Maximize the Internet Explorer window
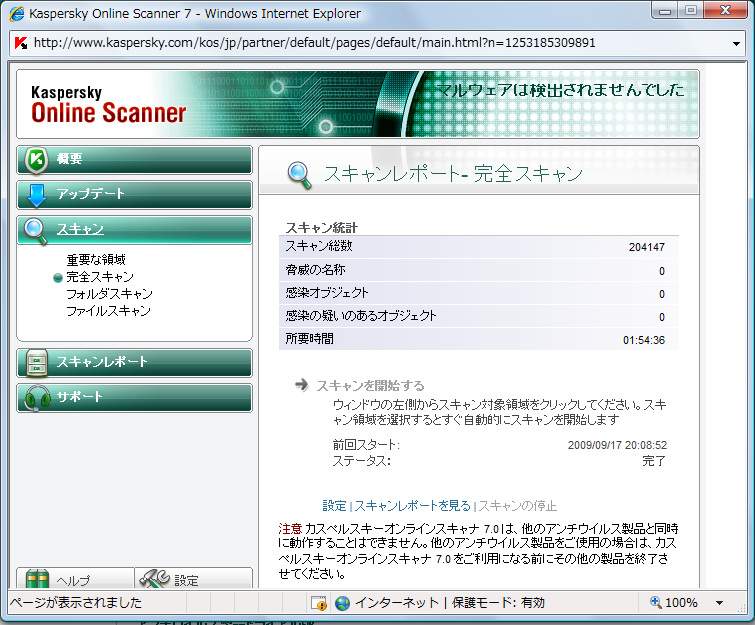The height and width of the screenshot is (625, 755). 691,10
